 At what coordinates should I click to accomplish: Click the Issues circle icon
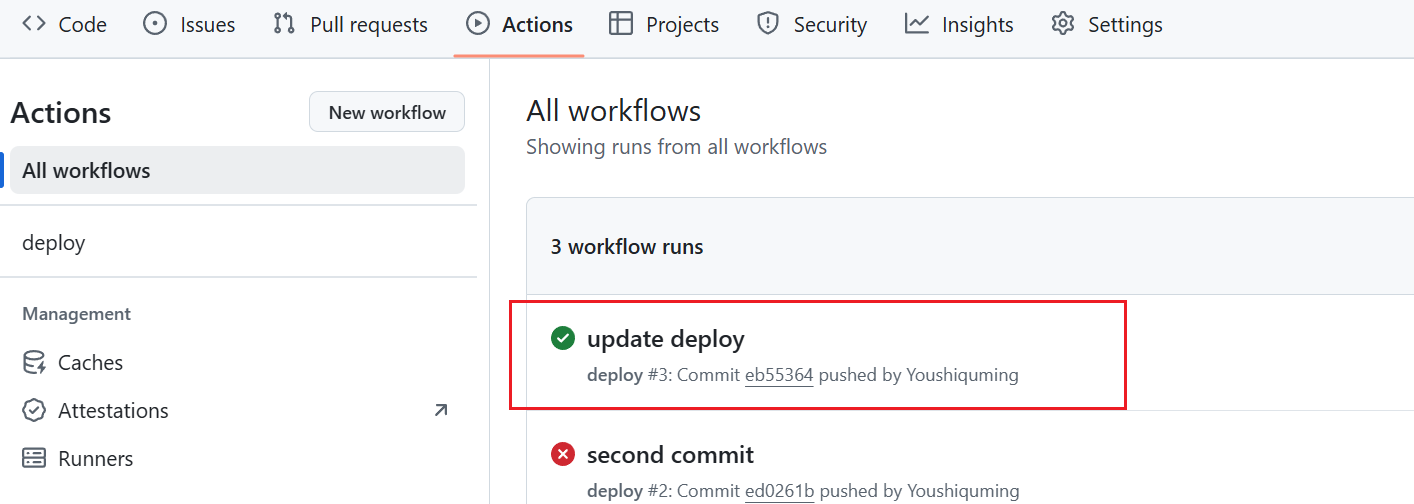tap(155, 24)
